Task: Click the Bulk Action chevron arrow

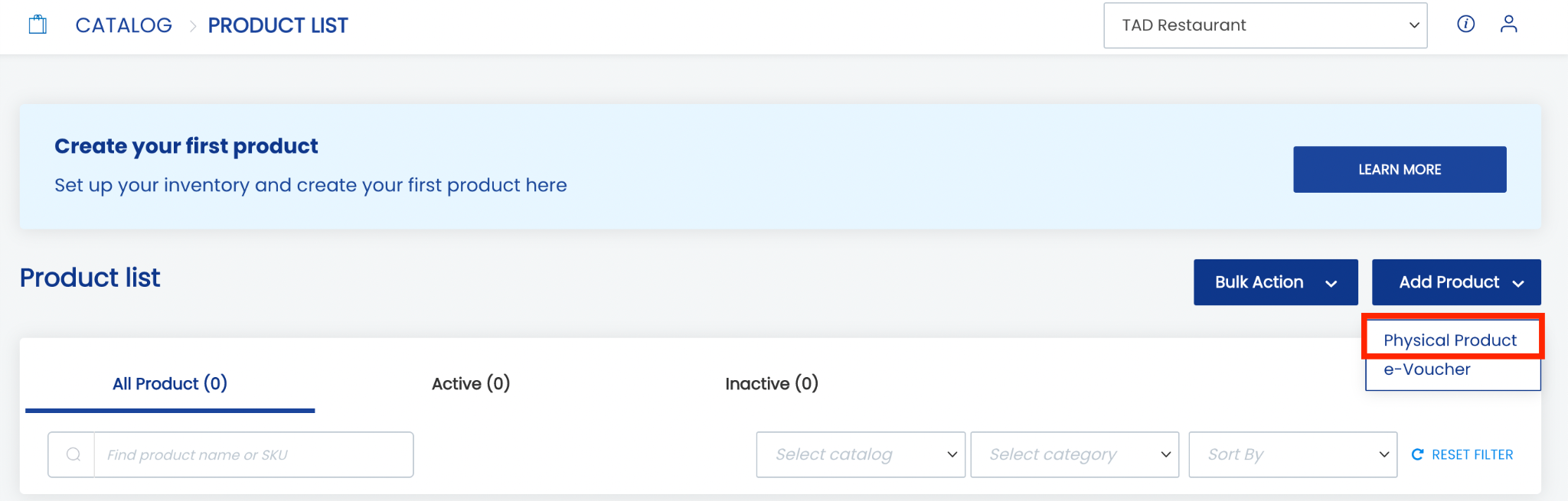Action: pos(1331,283)
